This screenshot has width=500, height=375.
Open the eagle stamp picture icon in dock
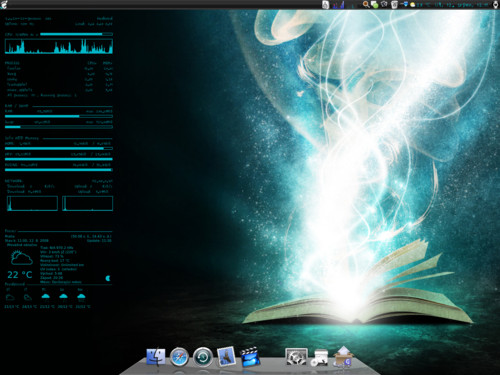226,357
